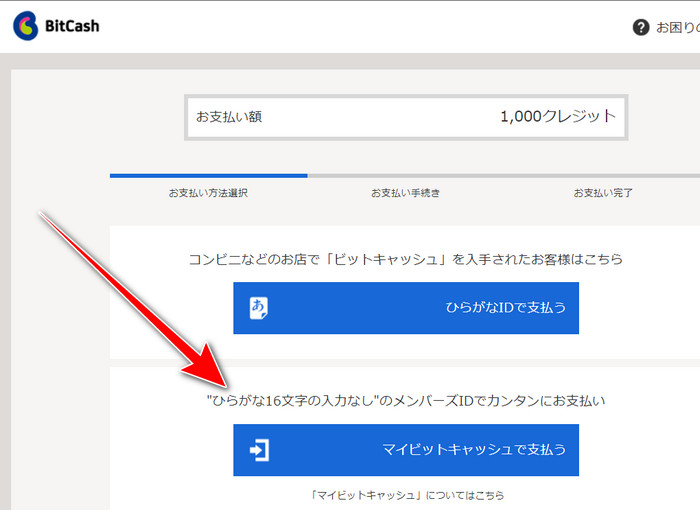
Task: Select the お支払い手続き step label
Action: [x=405, y=193]
